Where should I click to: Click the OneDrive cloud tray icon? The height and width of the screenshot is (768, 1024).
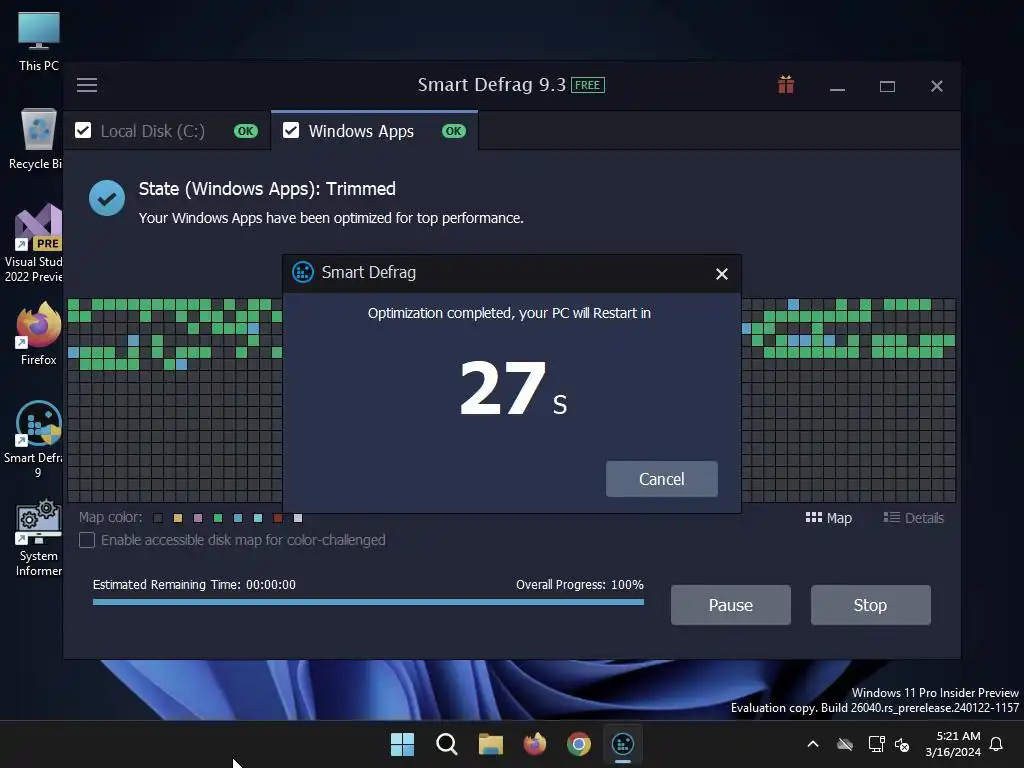(x=845, y=744)
